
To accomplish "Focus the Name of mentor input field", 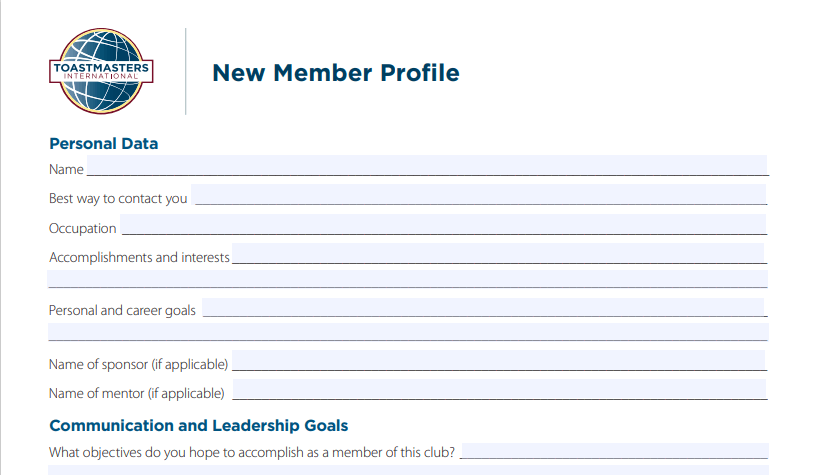I will click(498, 390).
